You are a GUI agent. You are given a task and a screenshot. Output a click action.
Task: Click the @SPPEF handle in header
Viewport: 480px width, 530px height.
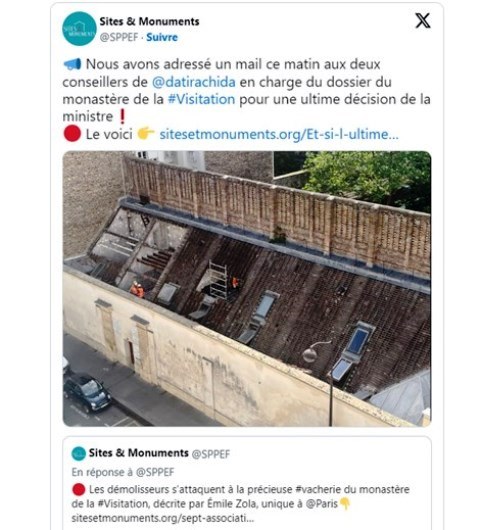(119, 37)
